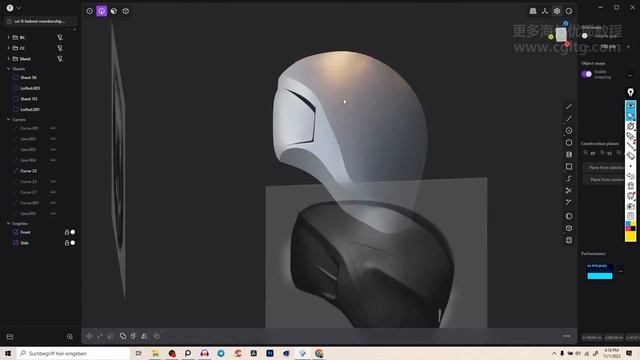
Task: Click the orientation cube gizmo
Action: [x=561, y=34]
